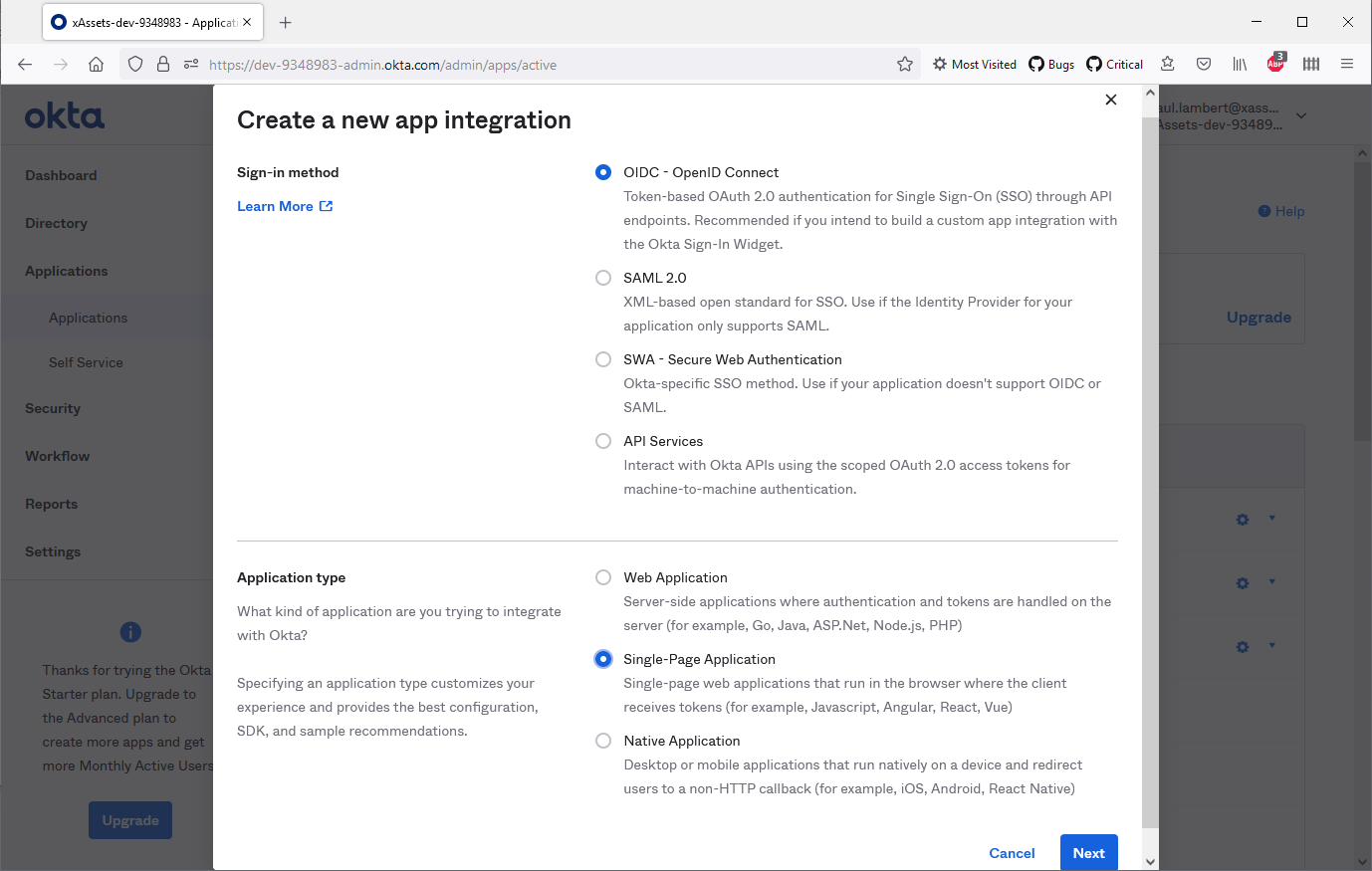
Task: Open app settings via the gear icon
Action: click(1242, 519)
